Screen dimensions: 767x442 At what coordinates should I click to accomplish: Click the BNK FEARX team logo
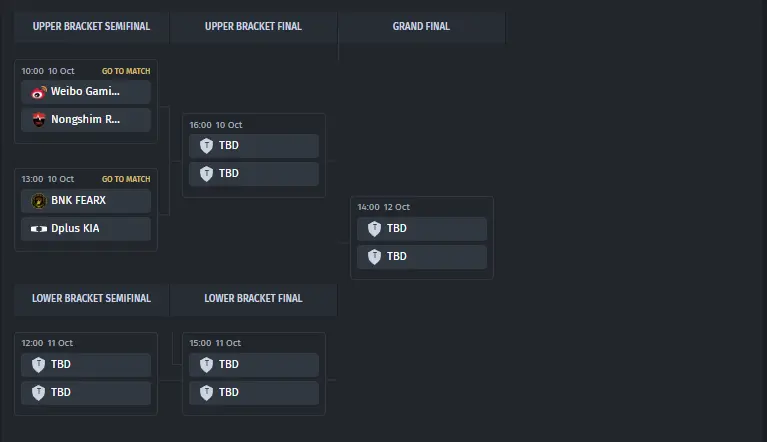click(39, 200)
